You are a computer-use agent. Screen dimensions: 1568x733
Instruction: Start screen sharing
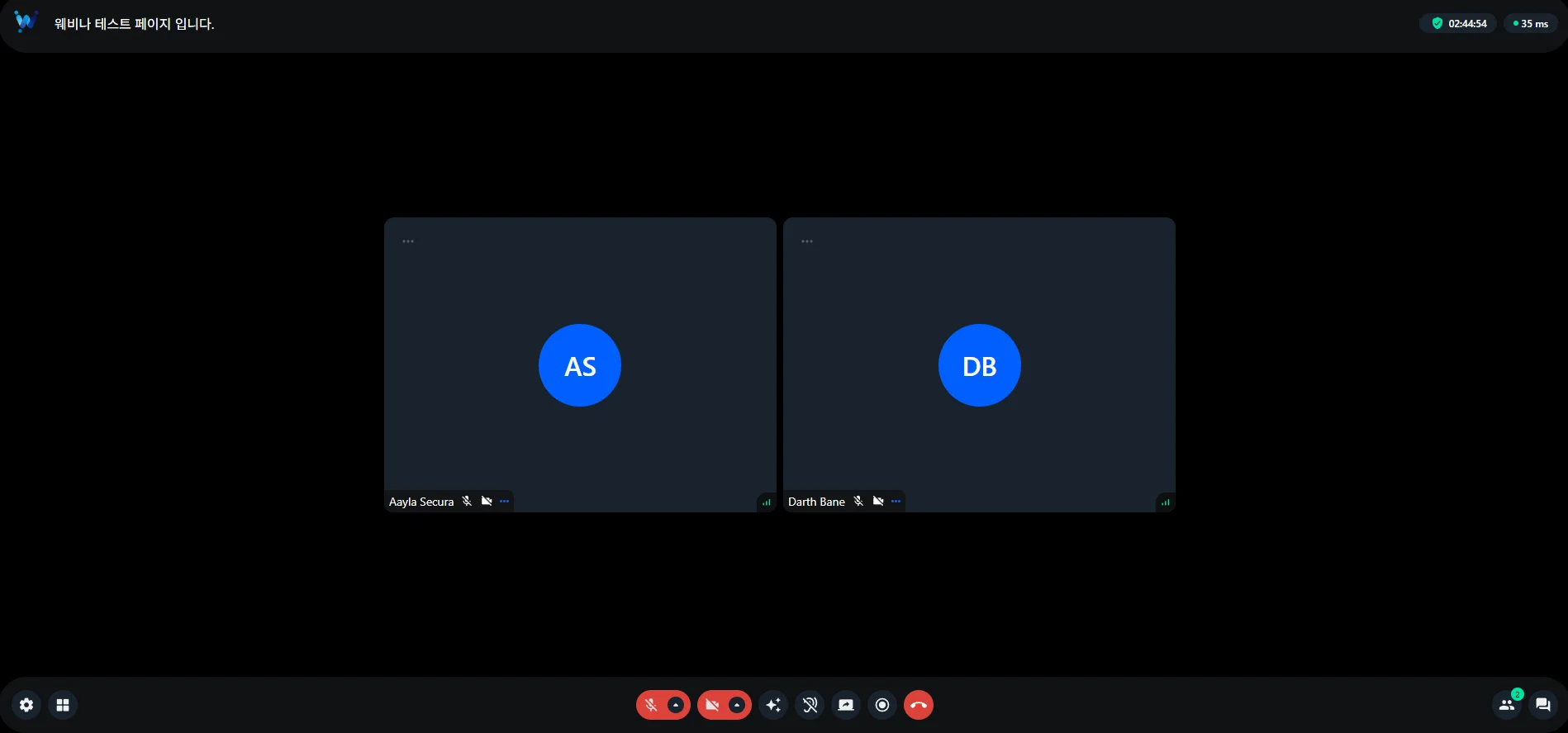click(x=846, y=705)
